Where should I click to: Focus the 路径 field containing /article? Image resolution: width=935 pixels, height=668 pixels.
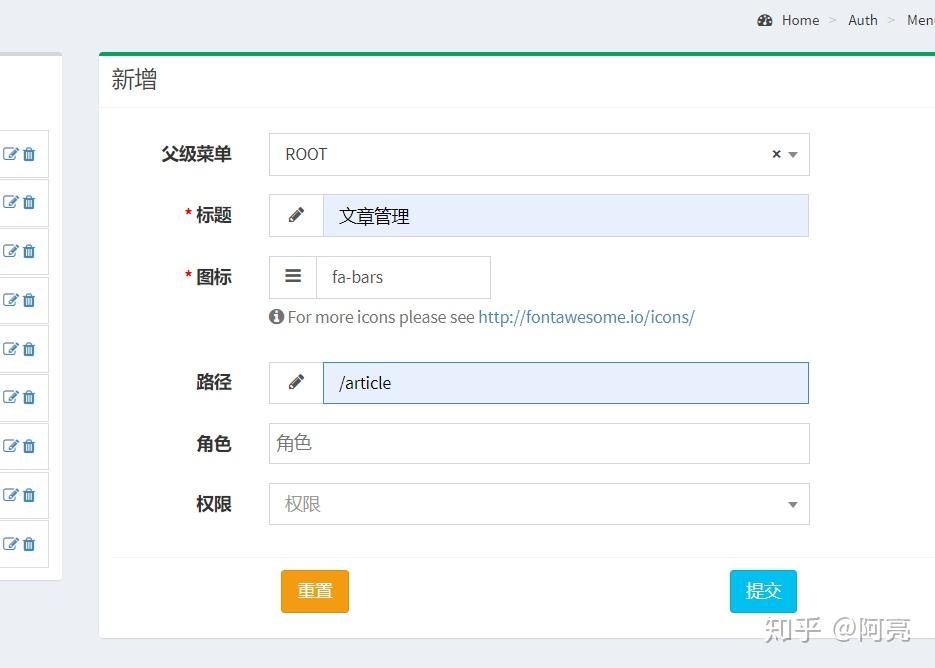pyautogui.click(x=566, y=383)
